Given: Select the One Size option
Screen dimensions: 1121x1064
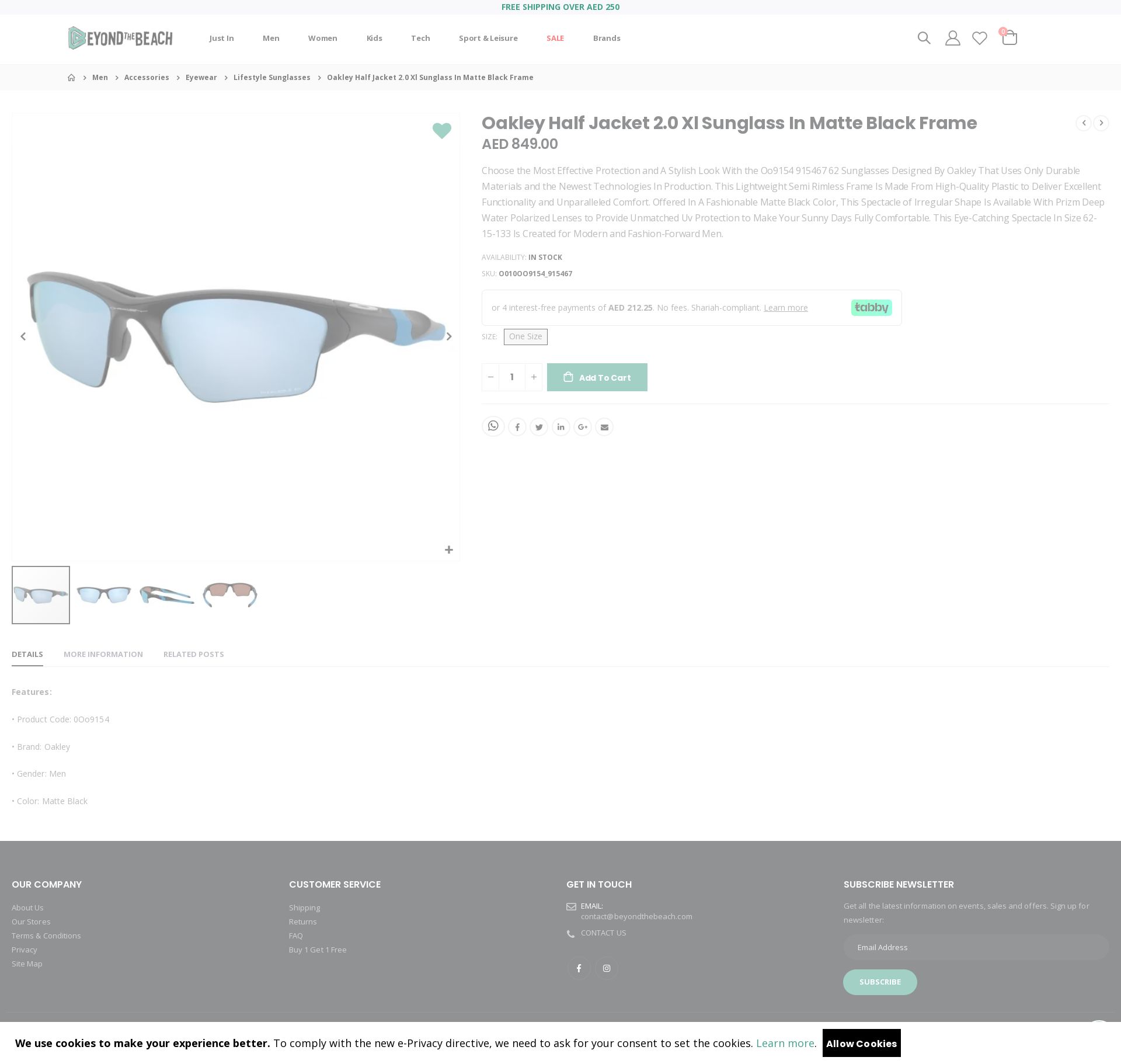Looking at the screenshot, I should pyautogui.click(x=525, y=337).
